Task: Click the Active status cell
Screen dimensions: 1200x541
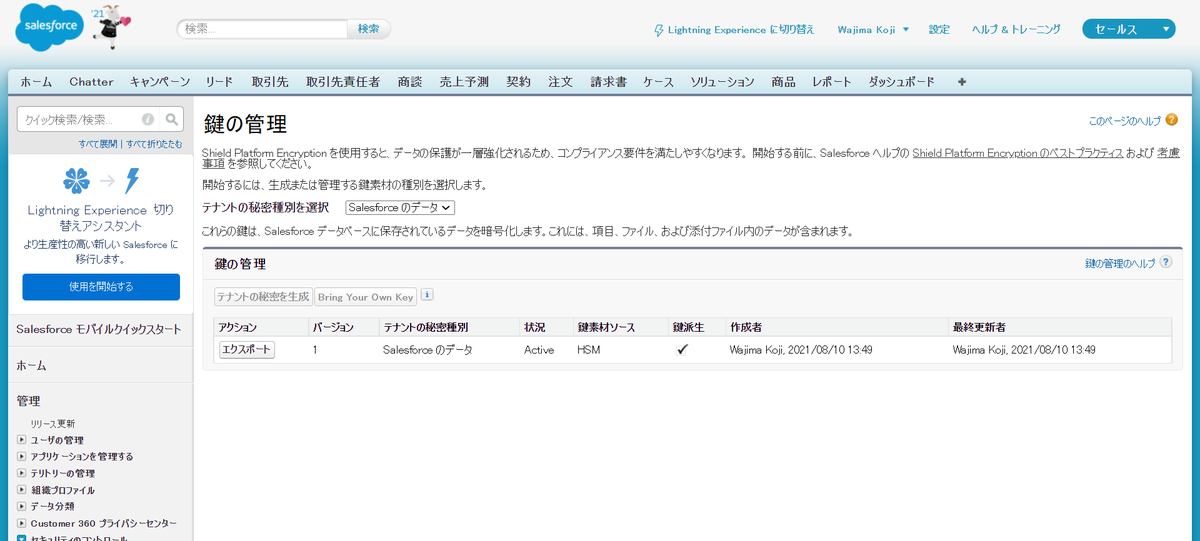Action: (x=539, y=350)
